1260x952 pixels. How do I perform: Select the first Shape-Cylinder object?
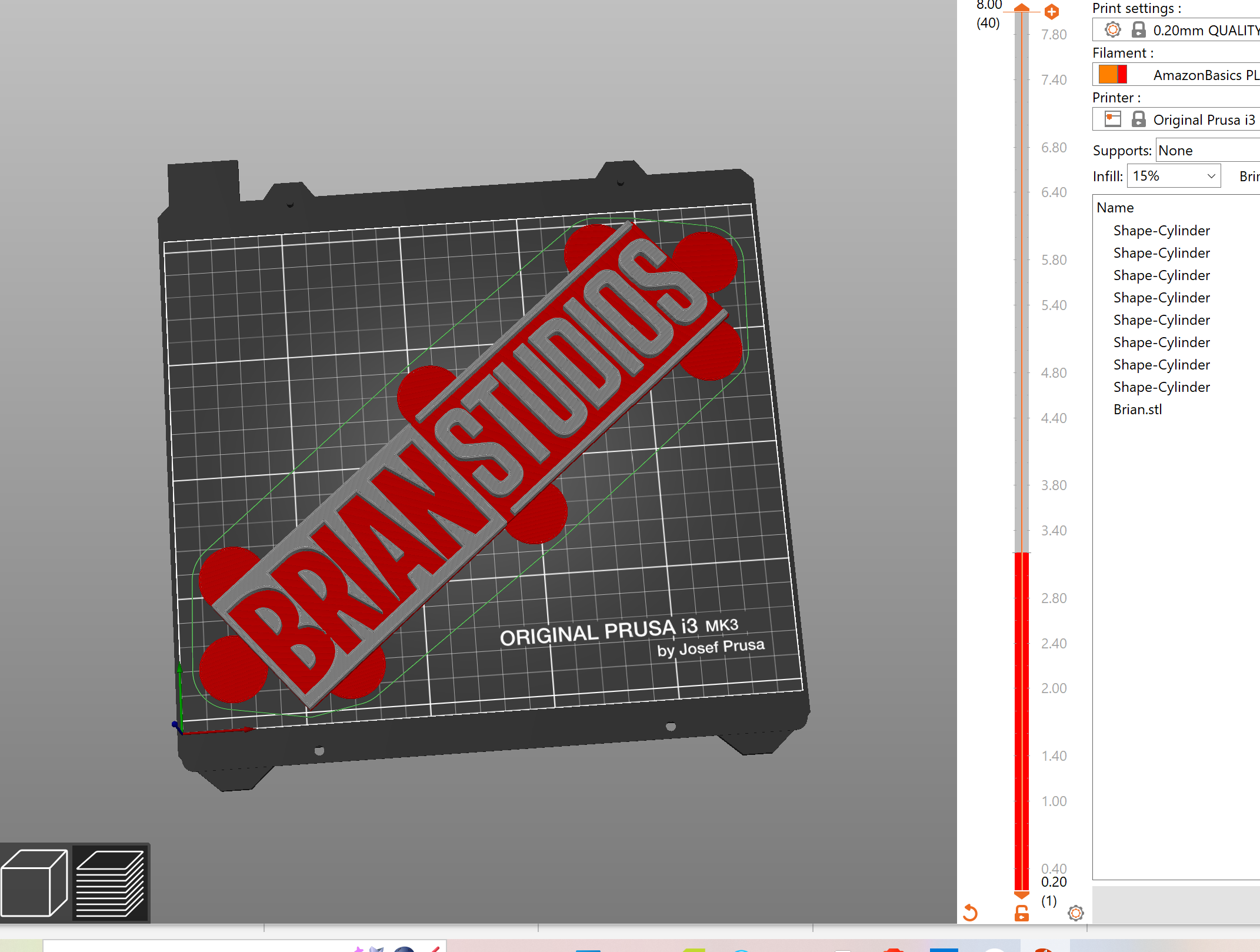(1162, 231)
